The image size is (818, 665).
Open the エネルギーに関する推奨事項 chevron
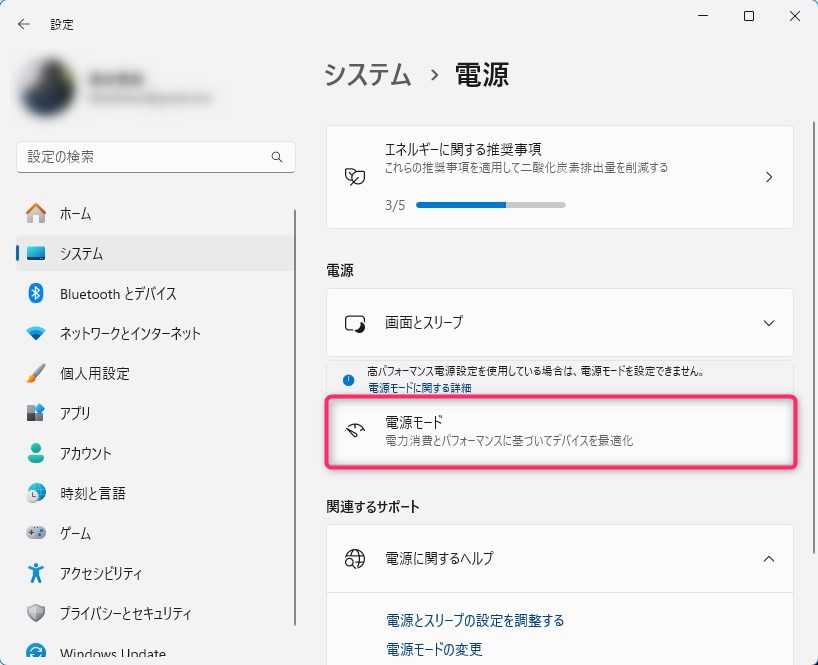point(768,177)
